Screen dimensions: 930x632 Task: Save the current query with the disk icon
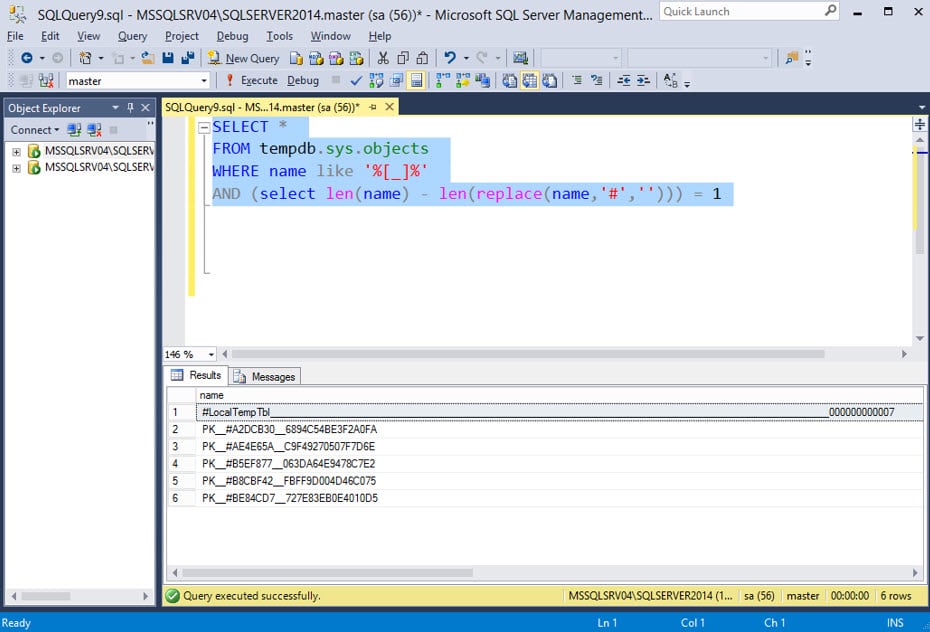click(x=168, y=58)
